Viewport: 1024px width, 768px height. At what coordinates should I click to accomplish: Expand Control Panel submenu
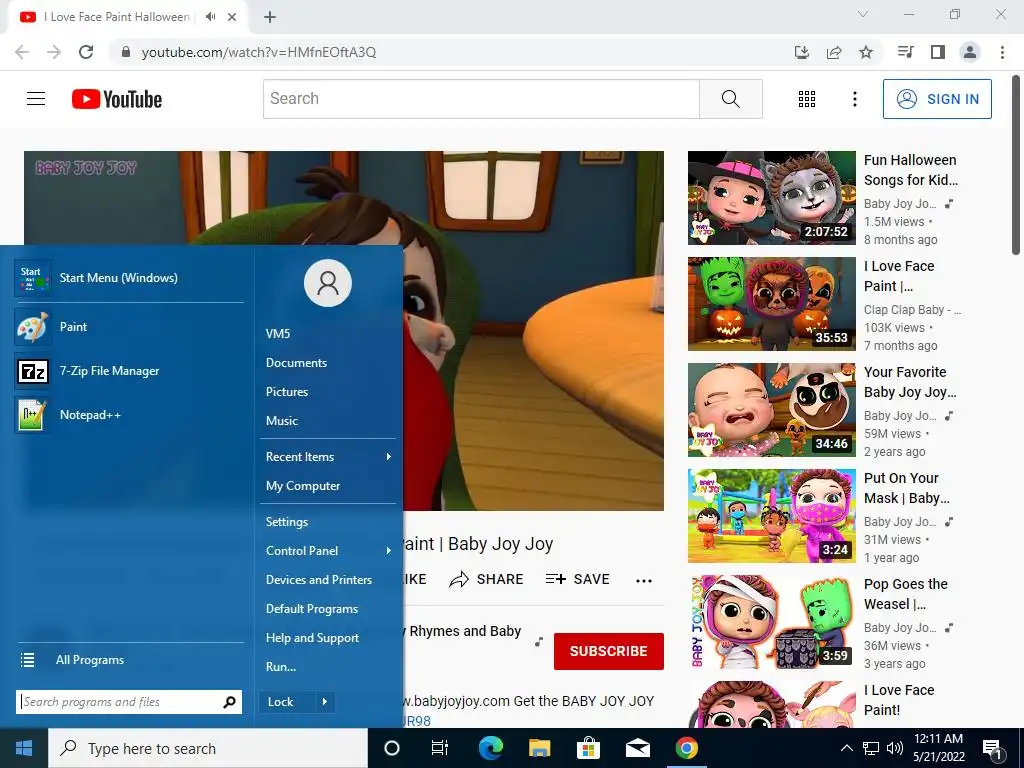[328, 551]
